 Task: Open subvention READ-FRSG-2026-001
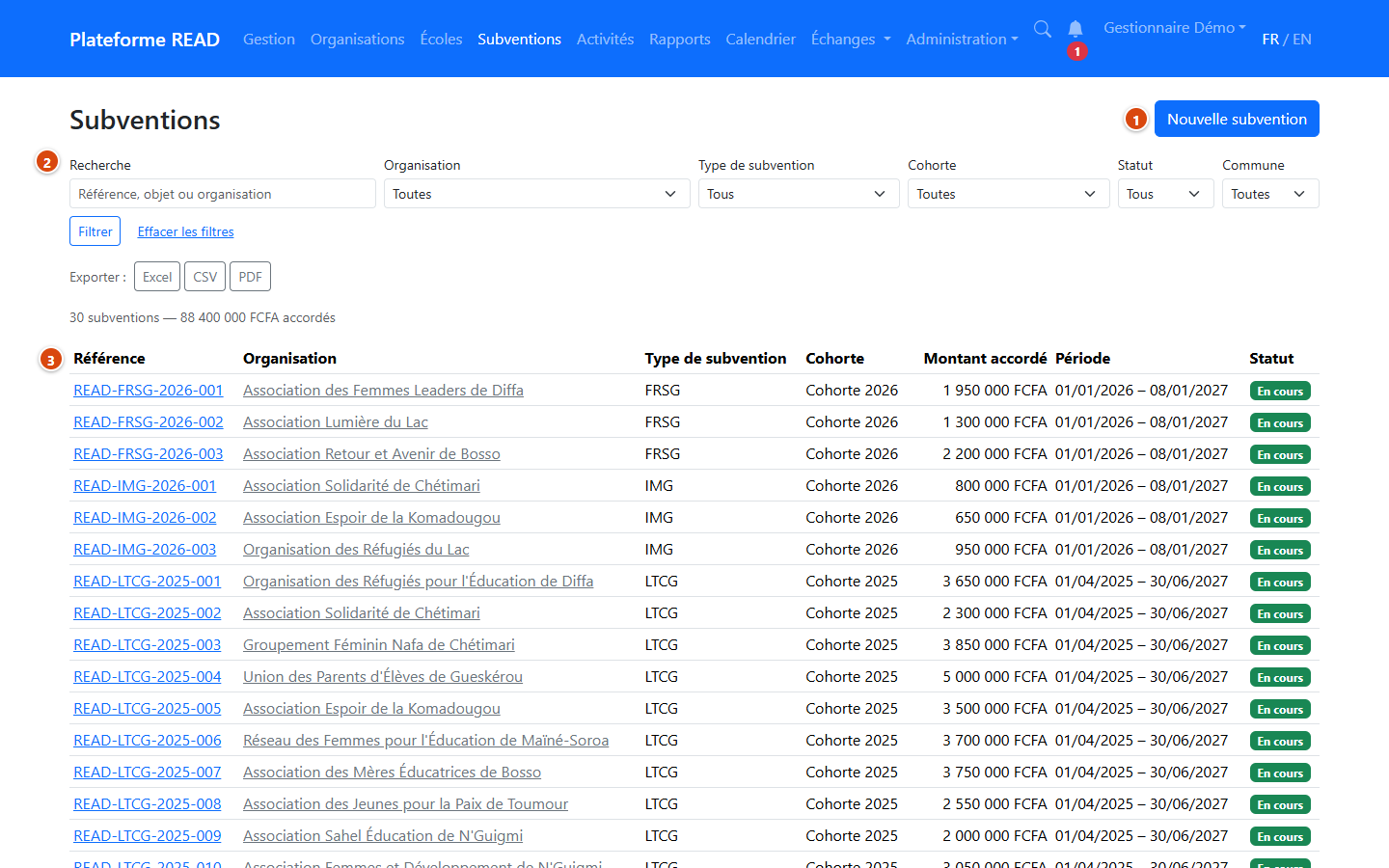pyautogui.click(x=149, y=390)
